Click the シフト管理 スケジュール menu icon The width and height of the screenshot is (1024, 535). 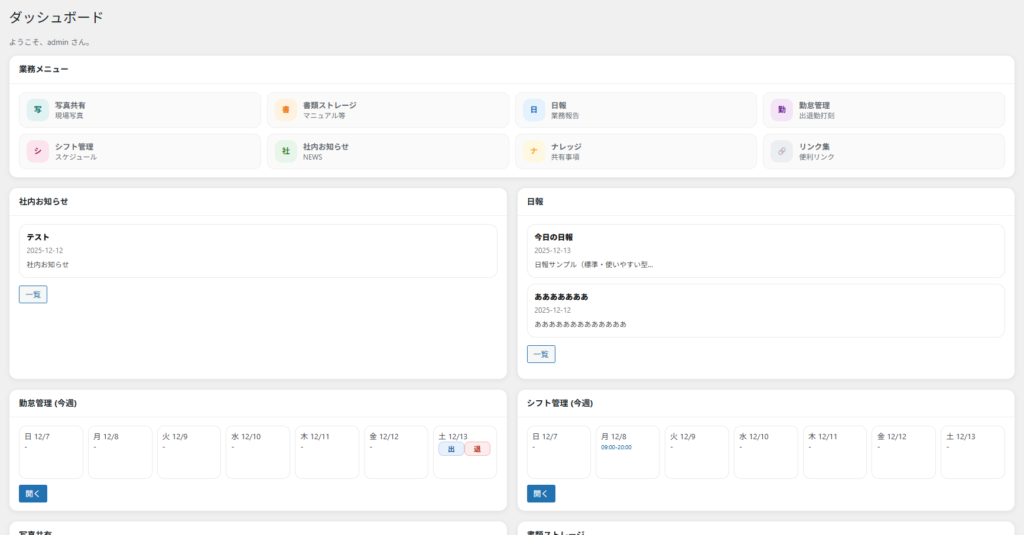tap(38, 151)
